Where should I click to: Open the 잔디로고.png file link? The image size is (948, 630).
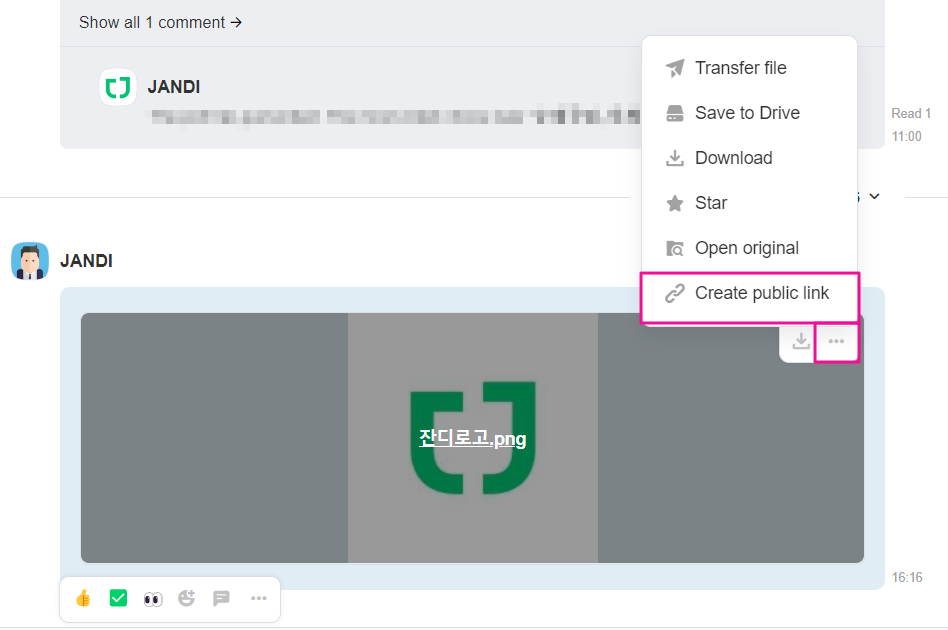pyautogui.click(x=472, y=438)
